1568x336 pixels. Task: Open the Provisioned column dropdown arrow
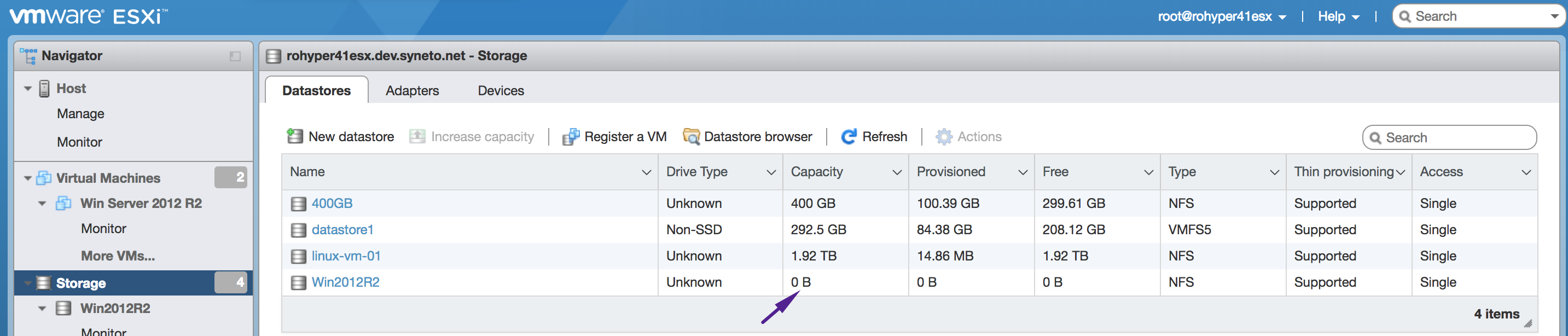click(1023, 172)
